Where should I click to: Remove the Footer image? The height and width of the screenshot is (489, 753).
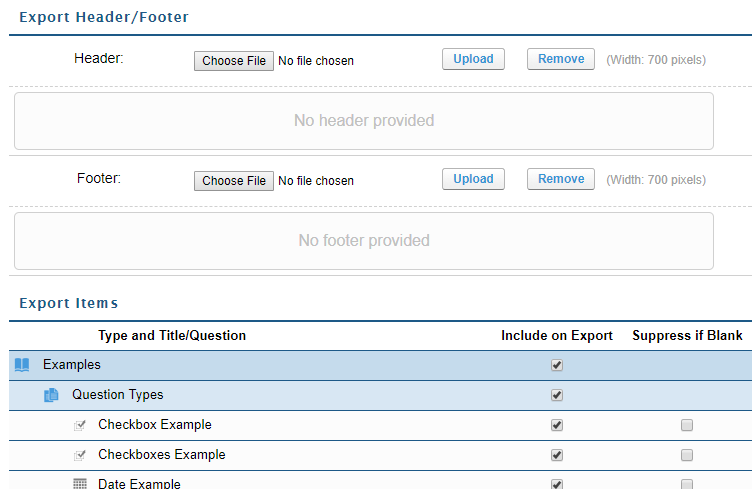tap(560, 179)
